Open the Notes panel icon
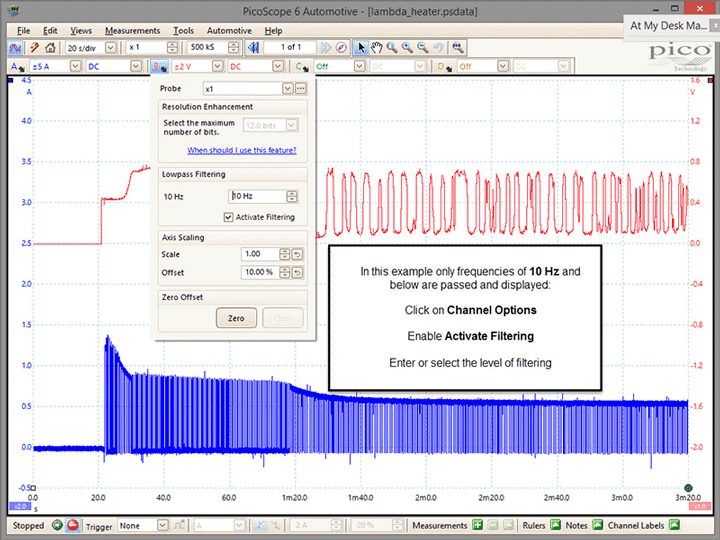The width and height of the screenshot is (720, 540). [x=597, y=525]
